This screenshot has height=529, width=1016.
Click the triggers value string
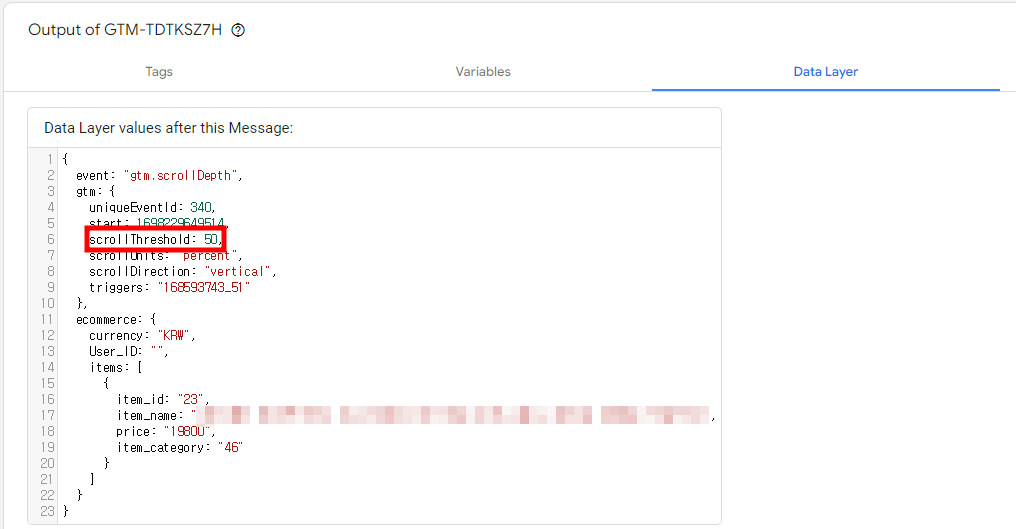point(203,287)
